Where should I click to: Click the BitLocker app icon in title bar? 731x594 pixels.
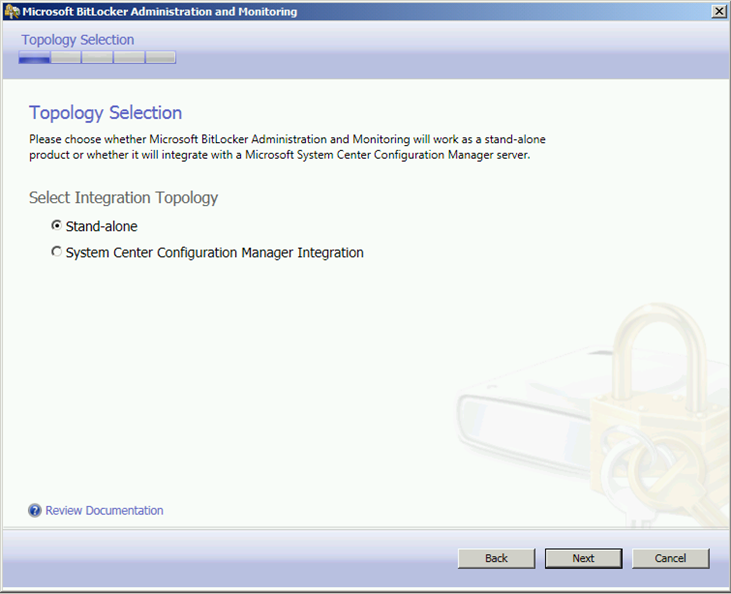[12, 12]
